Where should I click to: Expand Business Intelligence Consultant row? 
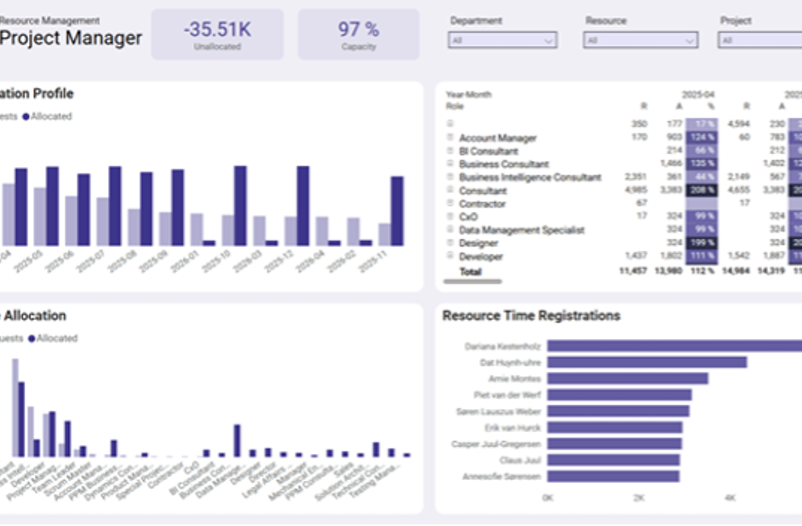click(451, 177)
